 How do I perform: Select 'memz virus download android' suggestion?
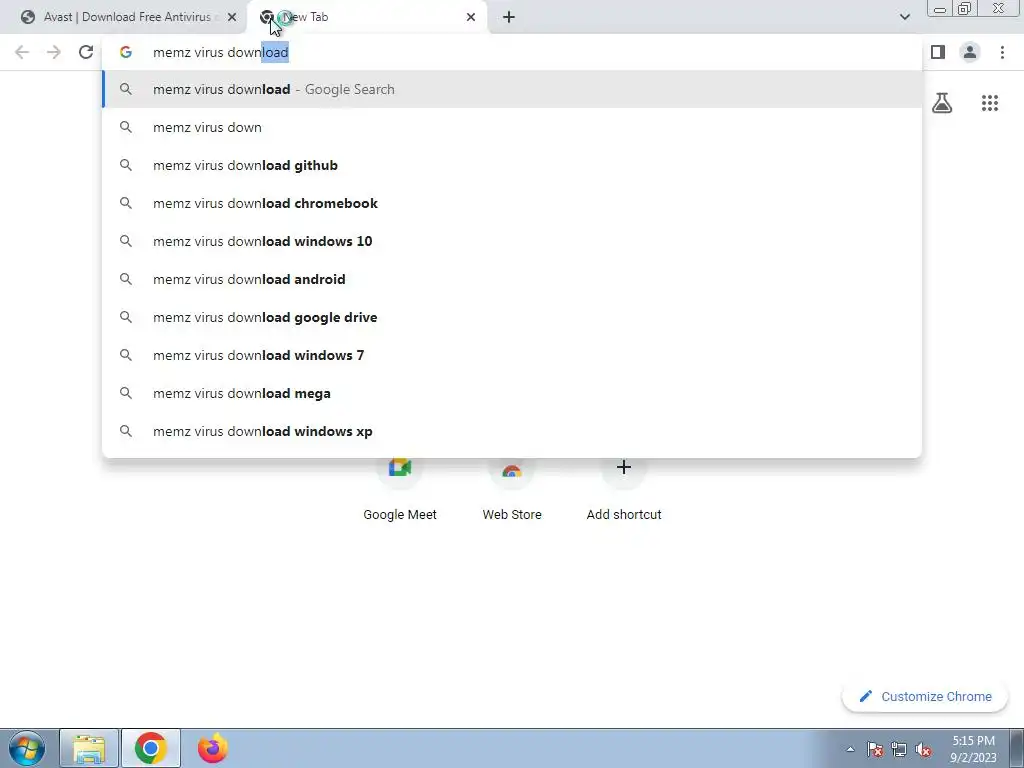[512, 279]
